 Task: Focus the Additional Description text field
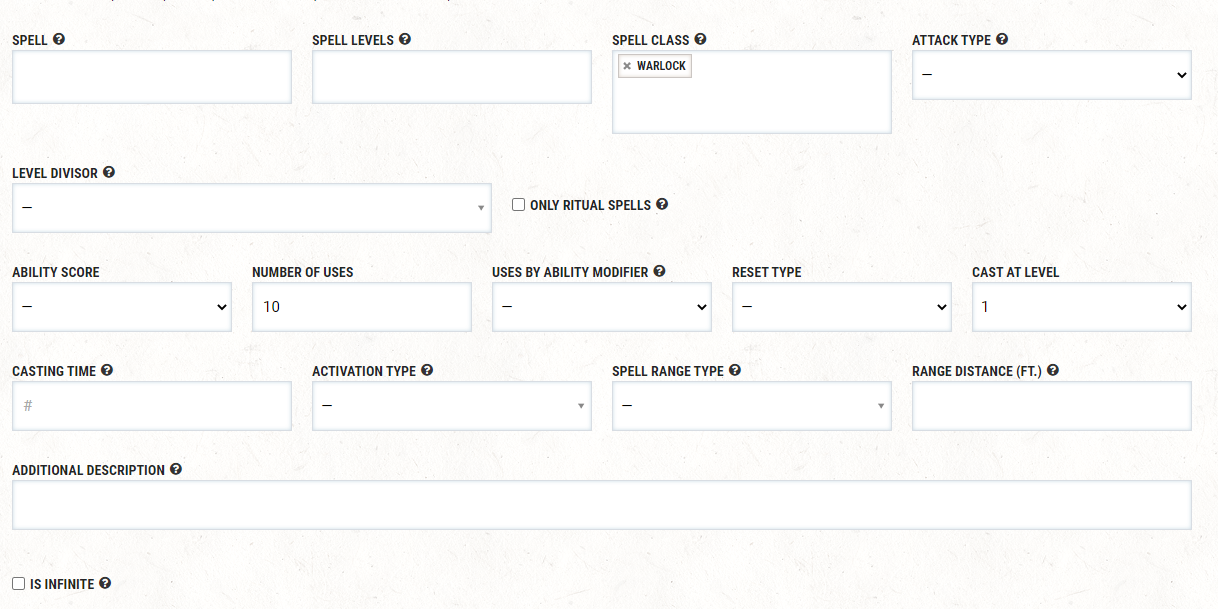click(601, 505)
